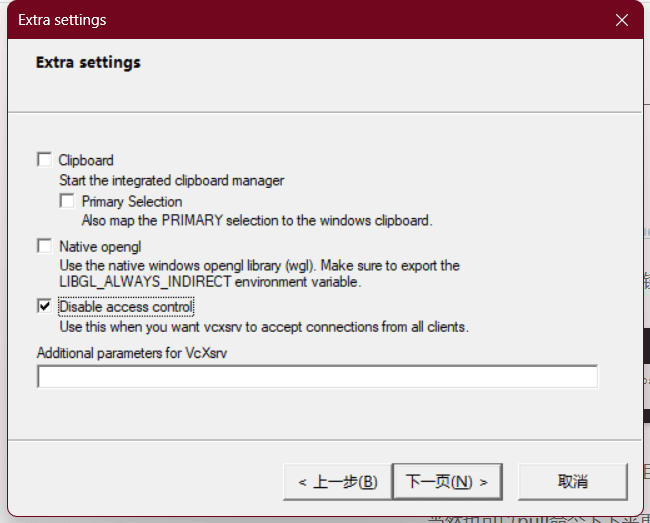Click the "Also map the PRIMARY selection" description
Image resolution: width=650 pixels, height=523 pixels.
[256, 221]
